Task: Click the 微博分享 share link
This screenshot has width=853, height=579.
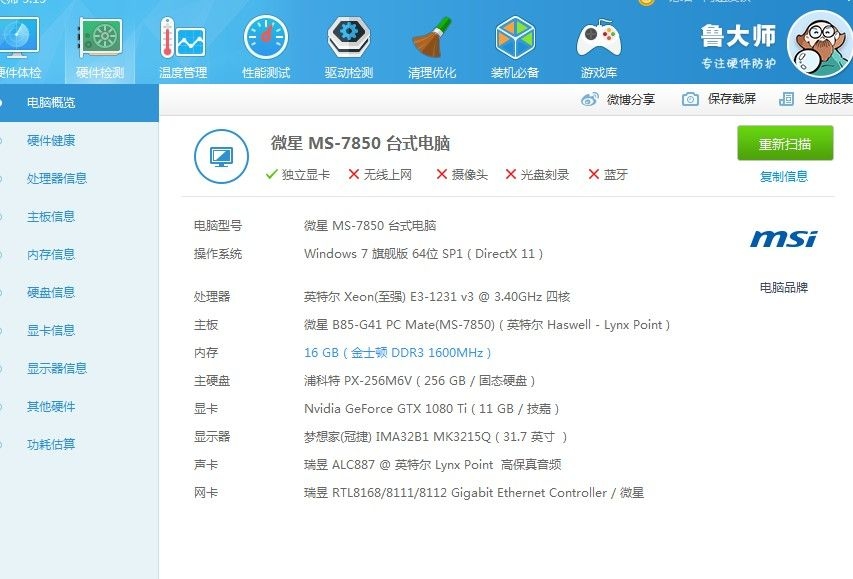Action: pos(631,100)
